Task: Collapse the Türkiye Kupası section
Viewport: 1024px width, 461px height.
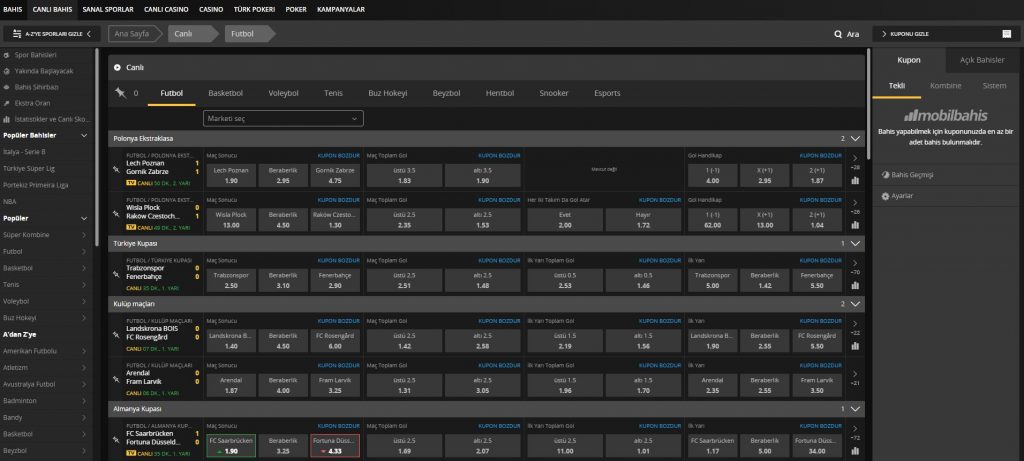Action: pos(856,244)
